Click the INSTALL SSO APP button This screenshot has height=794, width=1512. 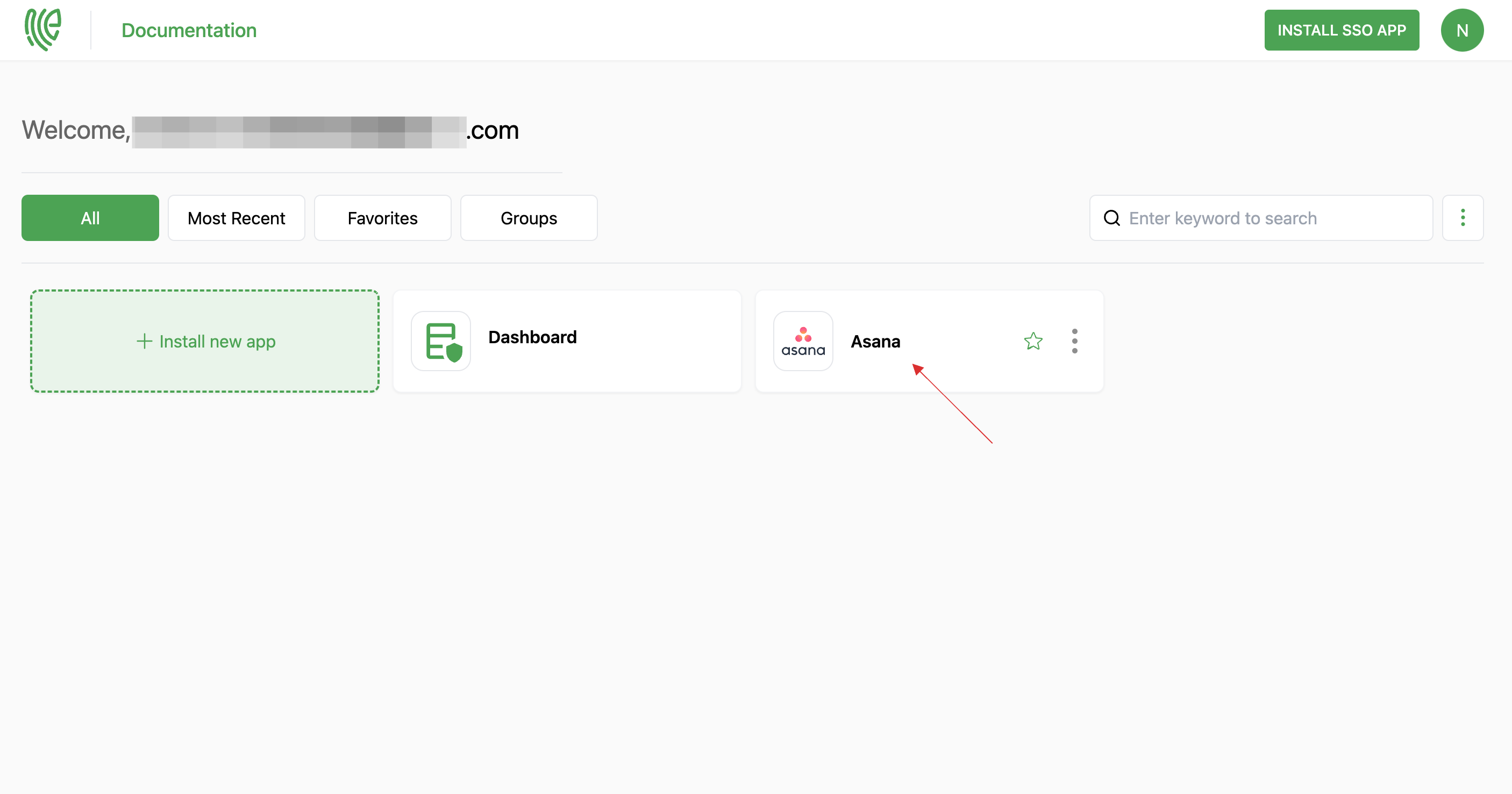point(1342,30)
